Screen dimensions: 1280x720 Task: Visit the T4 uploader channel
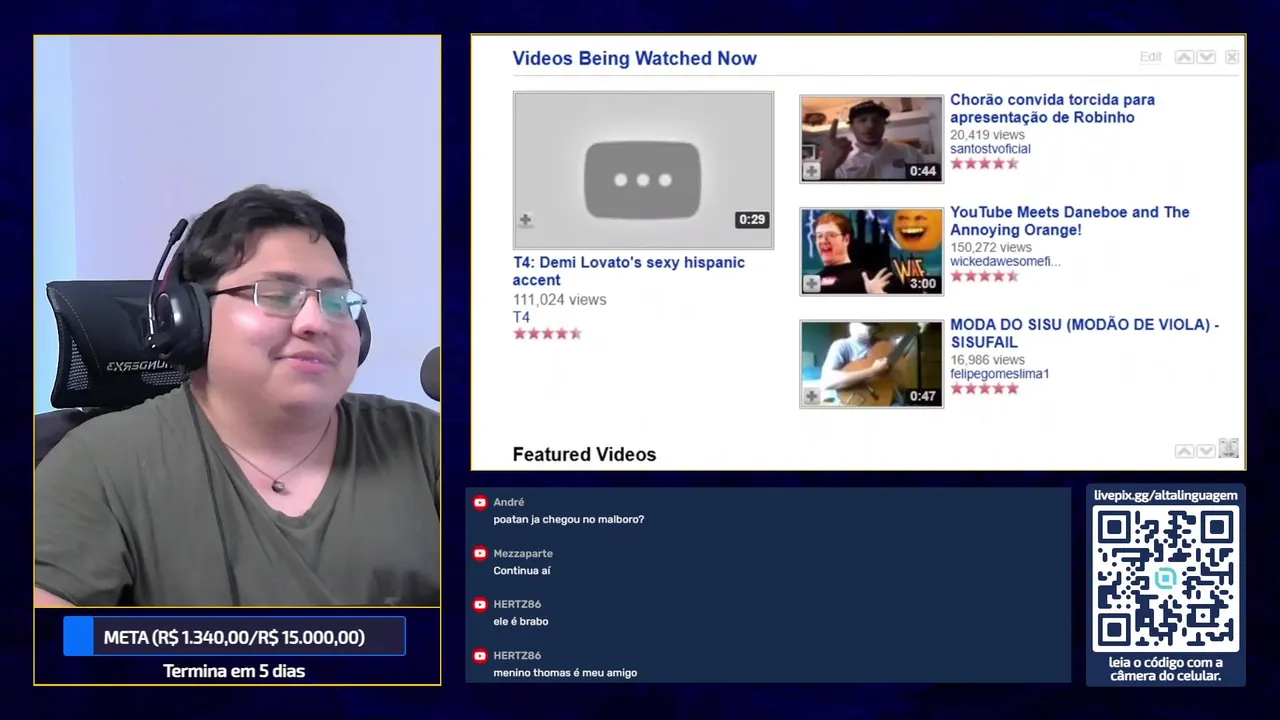coord(521,317)
